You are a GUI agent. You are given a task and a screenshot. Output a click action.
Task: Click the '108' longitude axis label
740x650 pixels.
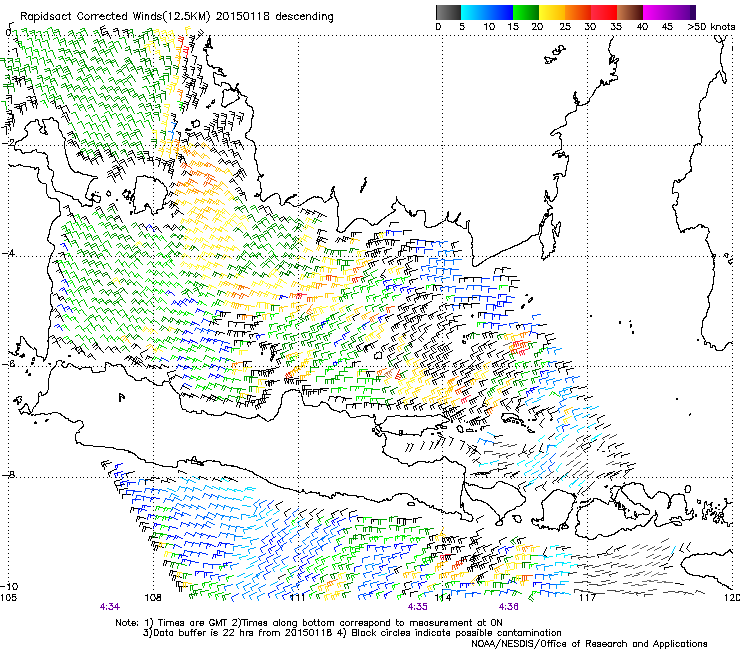click(153, 598)
